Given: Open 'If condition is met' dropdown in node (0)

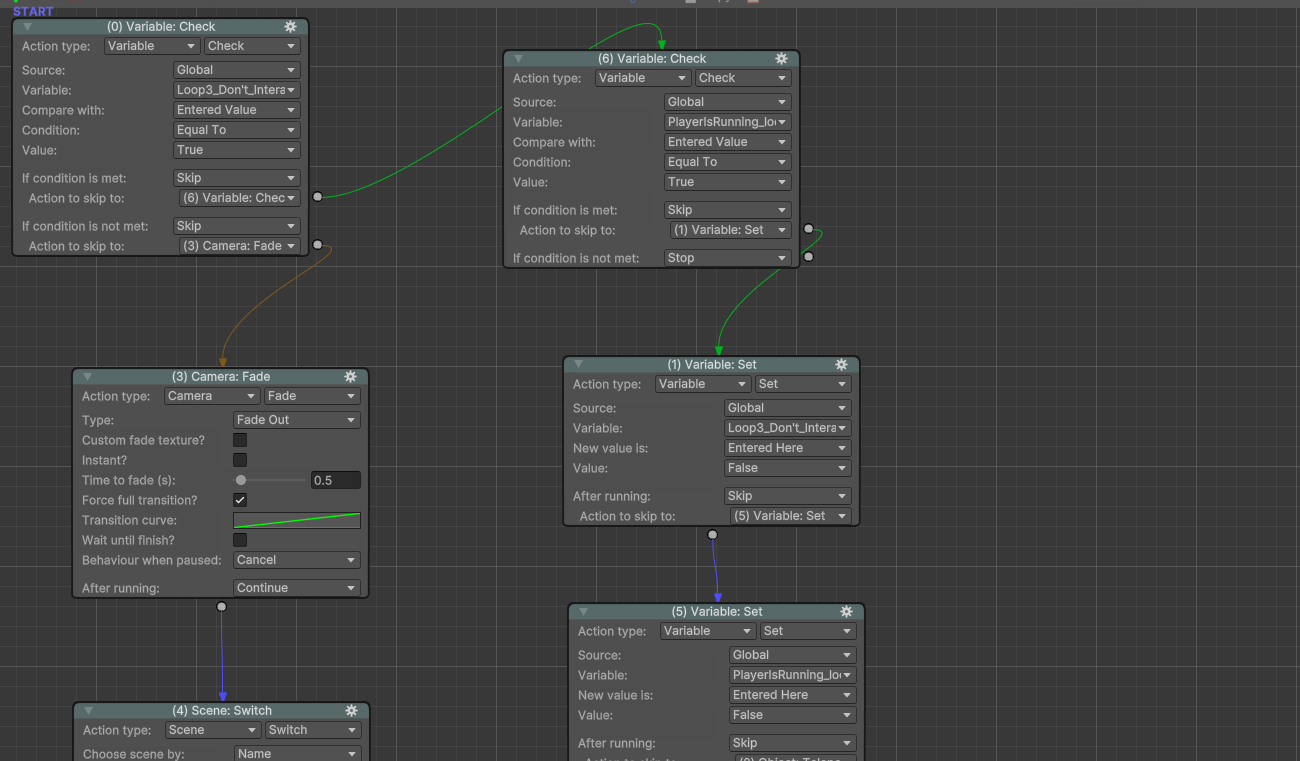Looking at the screenshot, I should point(237,178).
